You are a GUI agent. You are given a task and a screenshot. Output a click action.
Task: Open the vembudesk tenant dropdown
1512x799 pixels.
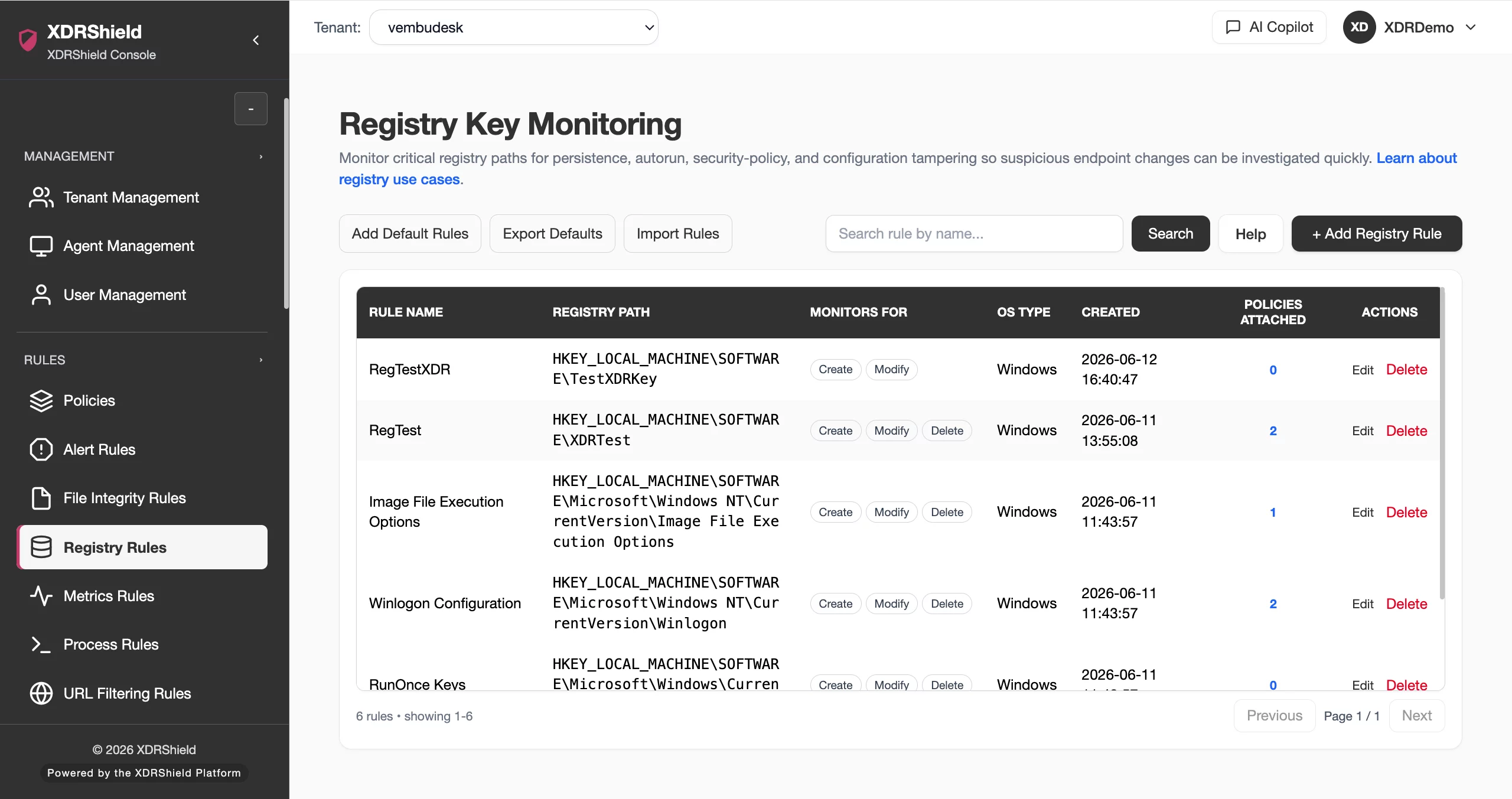(x=513, y=27)
